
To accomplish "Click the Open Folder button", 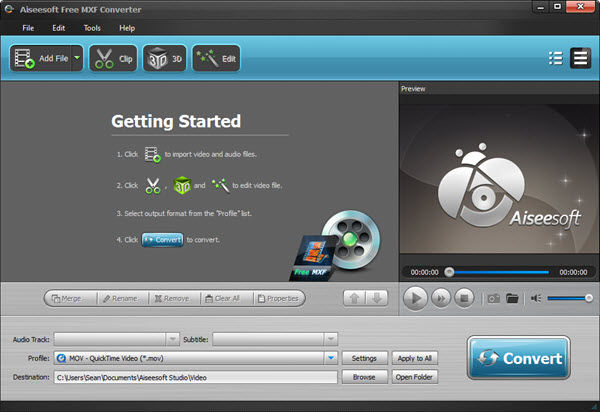I will 414,377.
